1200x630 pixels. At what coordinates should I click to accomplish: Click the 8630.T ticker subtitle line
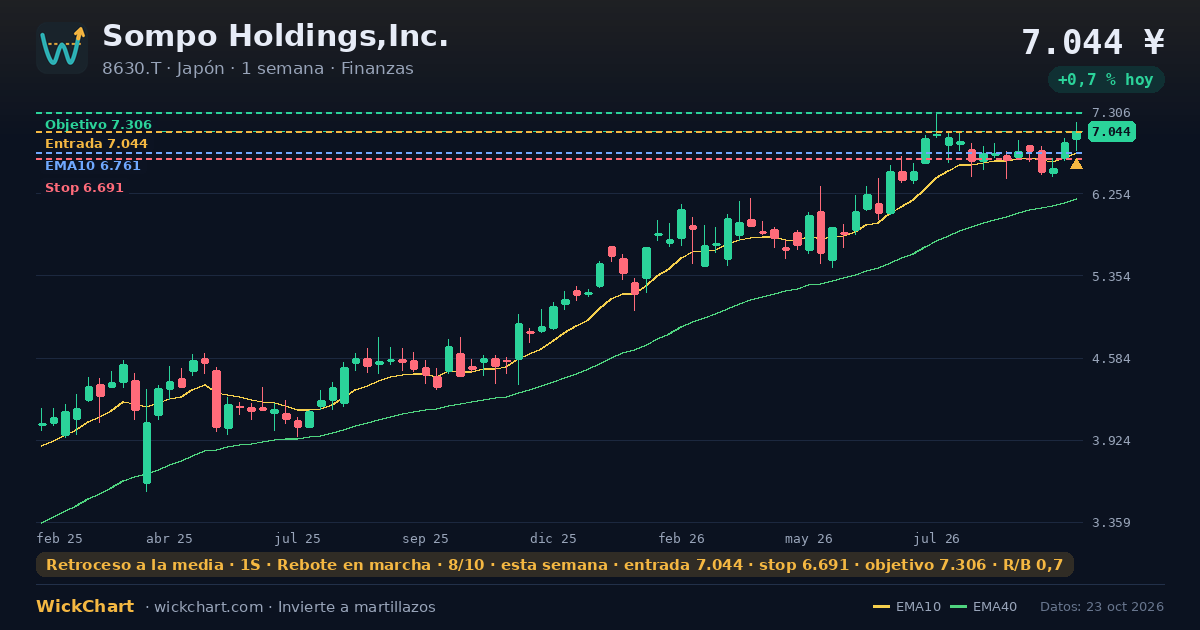258,69
